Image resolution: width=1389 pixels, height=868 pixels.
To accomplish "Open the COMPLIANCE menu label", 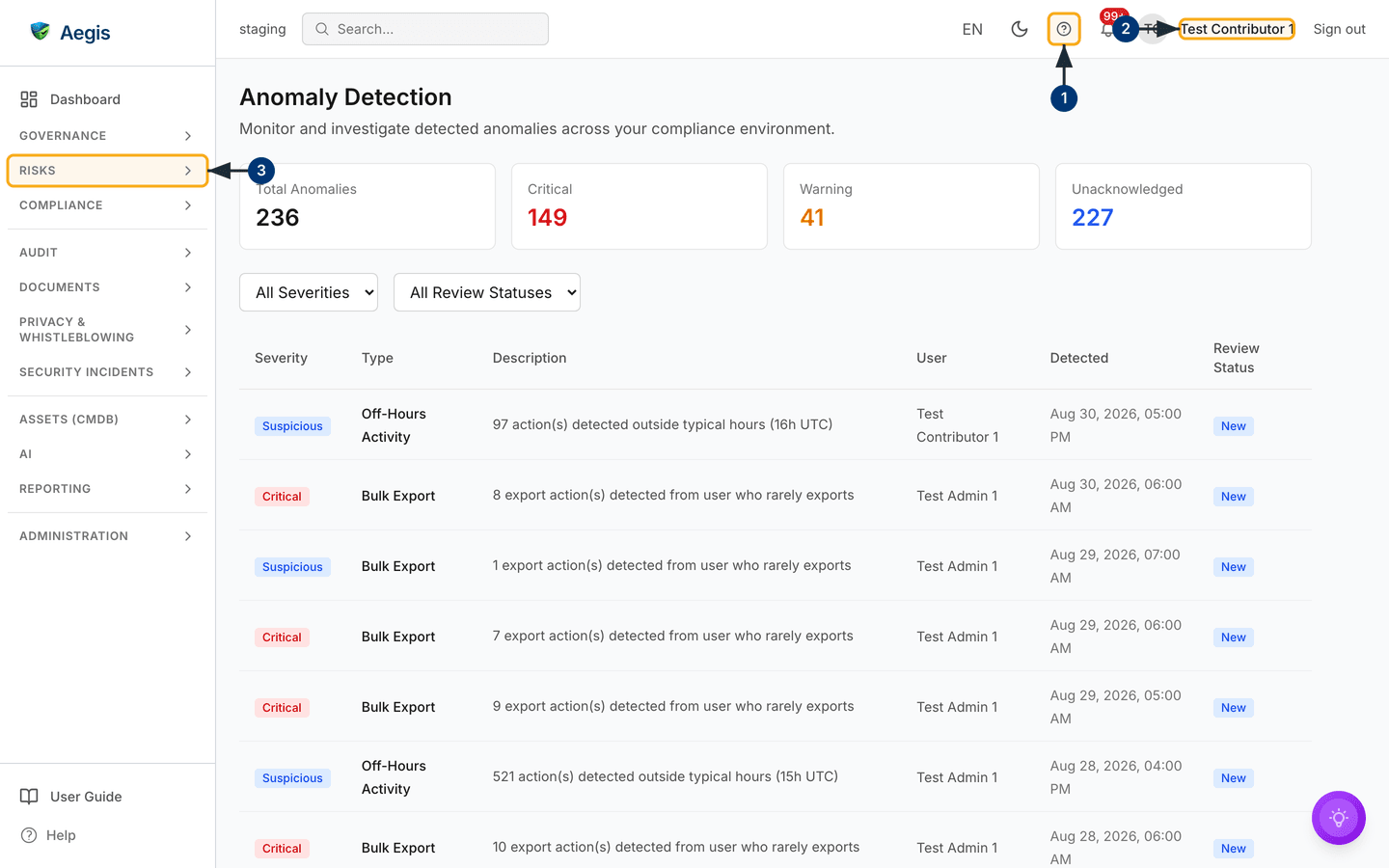I will tap(61, 205).
